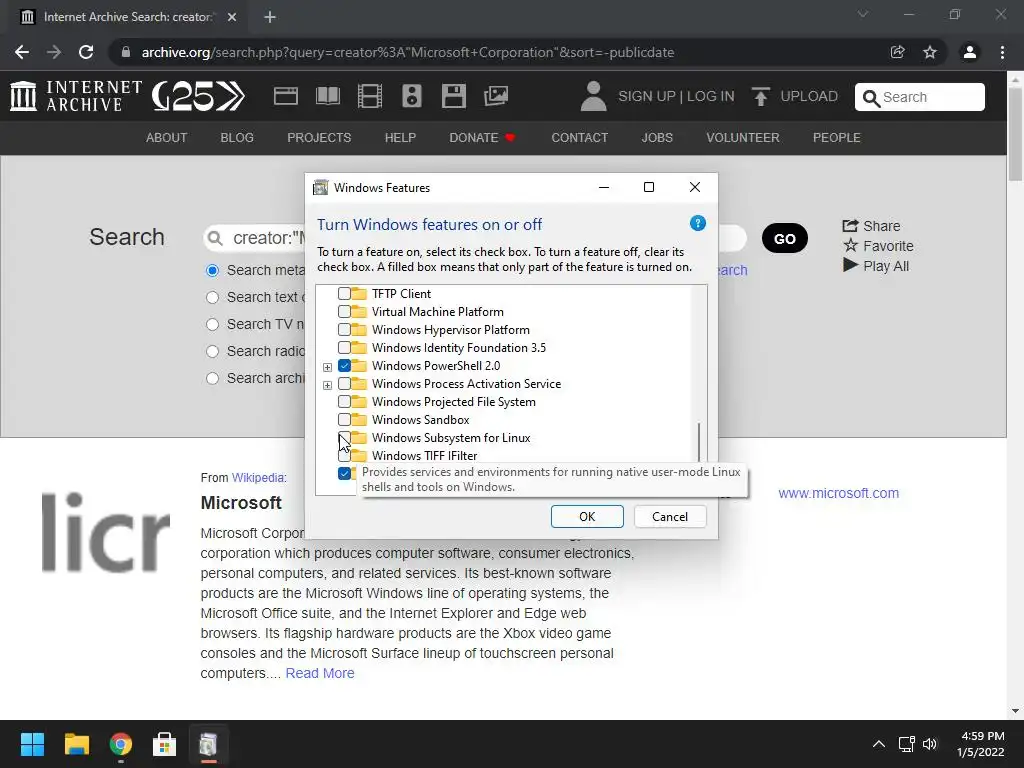Open the ABOUT menu item
The height and width of the screenshot is (768, 1024).
pos(167,138)
